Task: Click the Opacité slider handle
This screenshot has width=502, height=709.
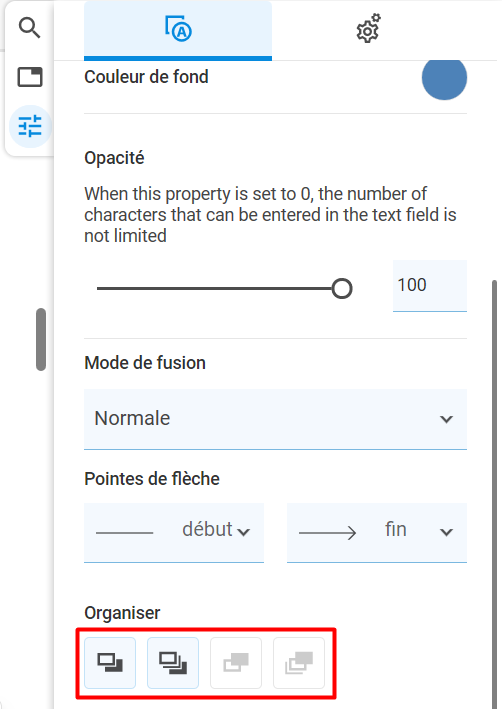Action: click(x=342, y=288)
